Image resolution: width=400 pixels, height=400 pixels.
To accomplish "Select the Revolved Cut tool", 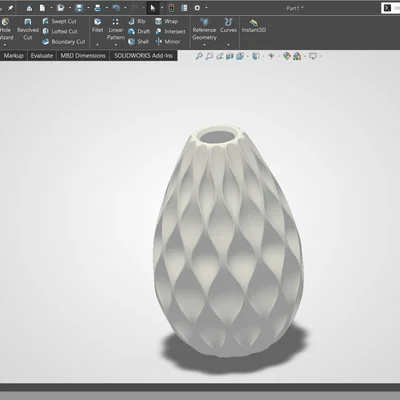I will point(28,30).
